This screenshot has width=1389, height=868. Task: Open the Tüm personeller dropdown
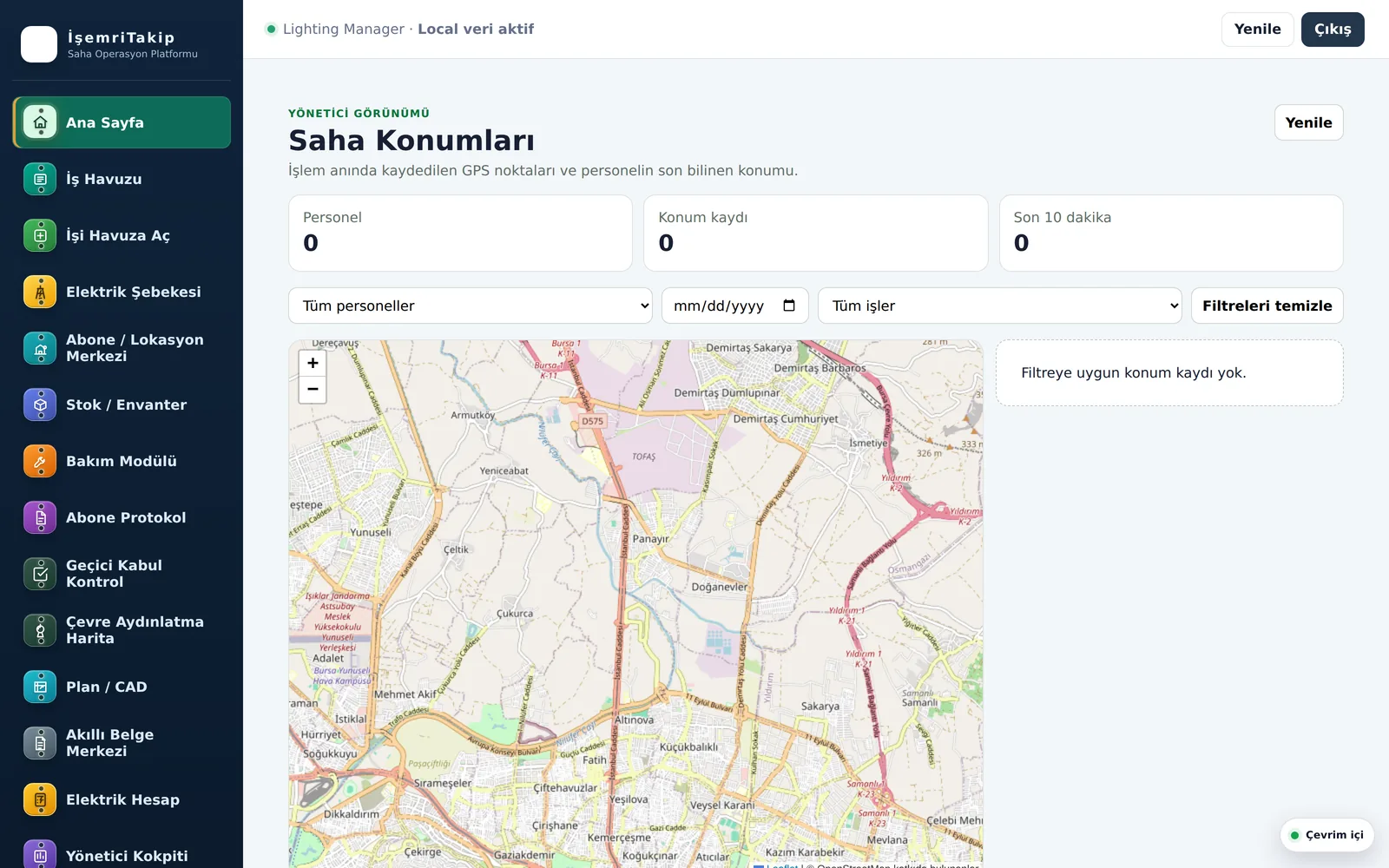pyautogui.click(x=471, y=306)
